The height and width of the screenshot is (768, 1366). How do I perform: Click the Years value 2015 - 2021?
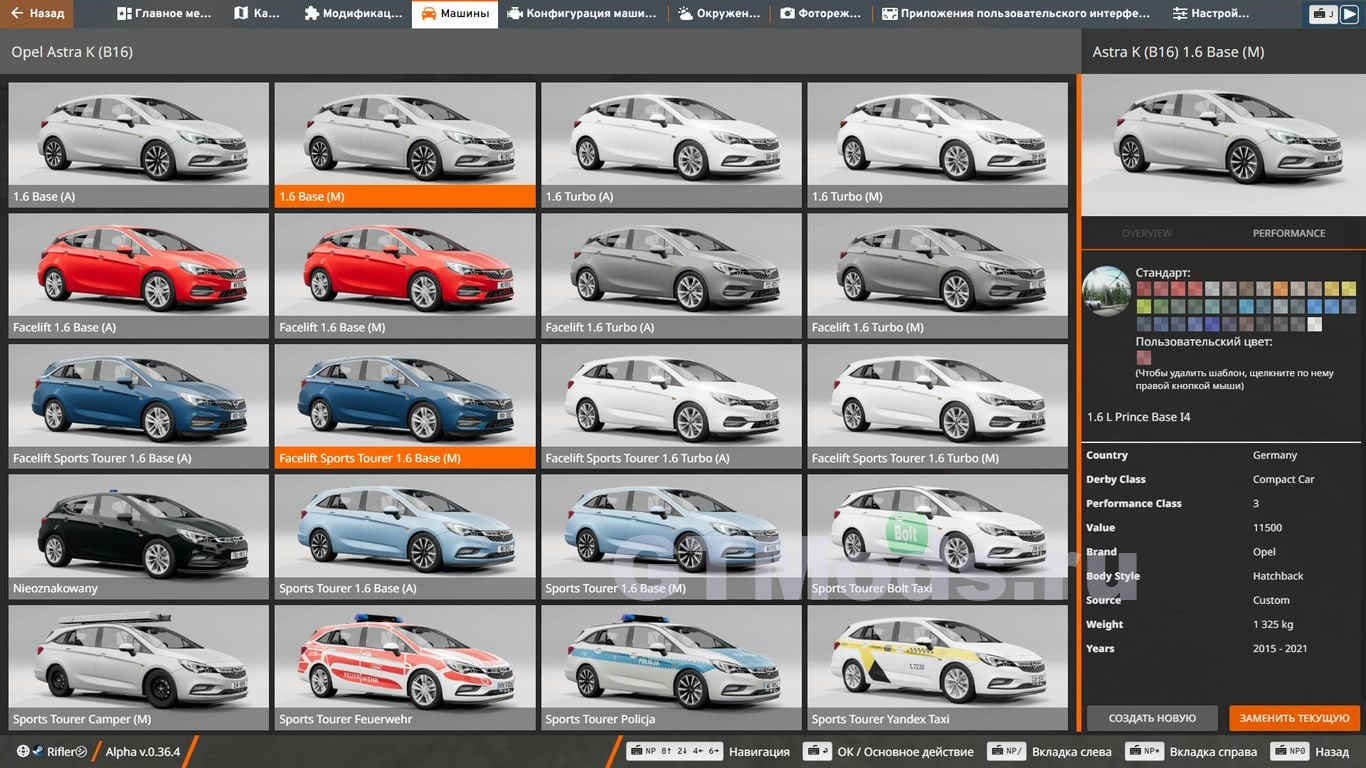point(1282,648)
